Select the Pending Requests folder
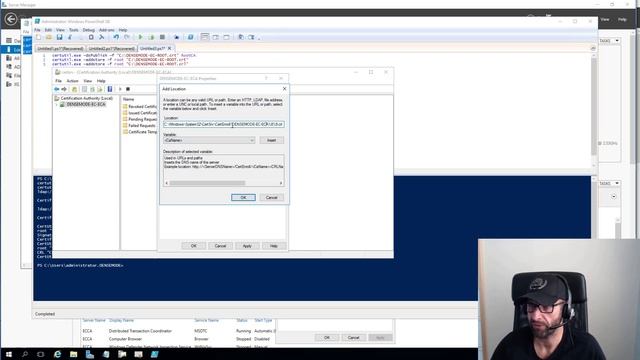640x360 pixels. tap(140, 119)
